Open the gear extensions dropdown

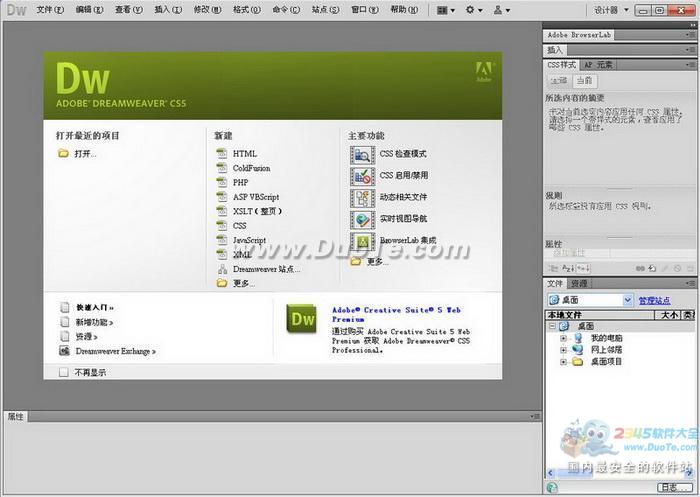coord(474,10)
